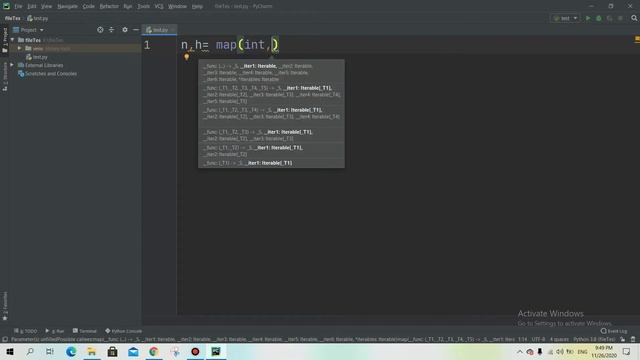
Task: Launch Microsoft Edge from the taskbar
Action: (x=71, y=351)
